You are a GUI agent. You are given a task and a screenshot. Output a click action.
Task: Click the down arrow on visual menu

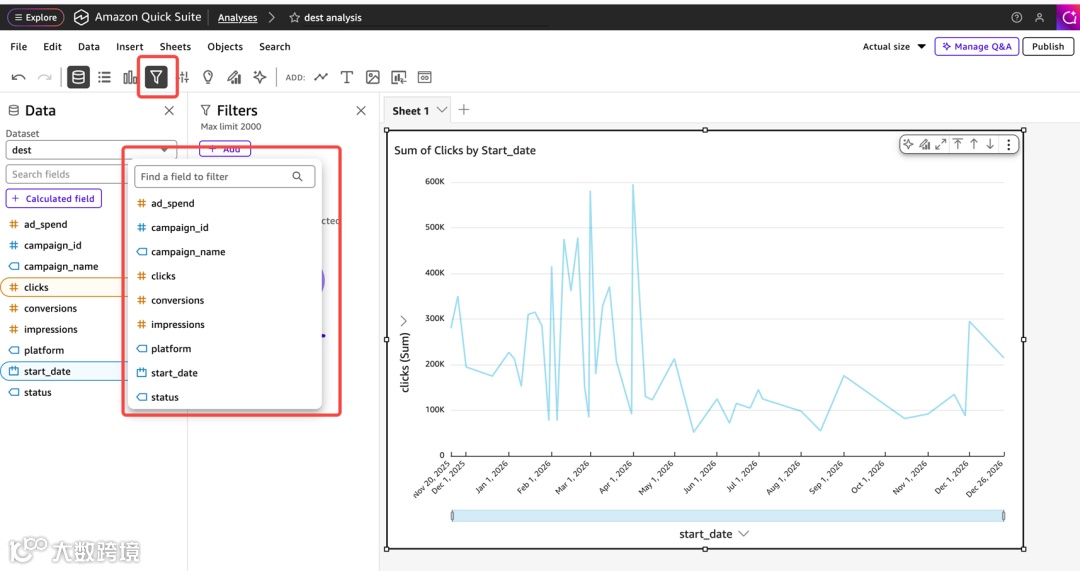pos(990,144)
